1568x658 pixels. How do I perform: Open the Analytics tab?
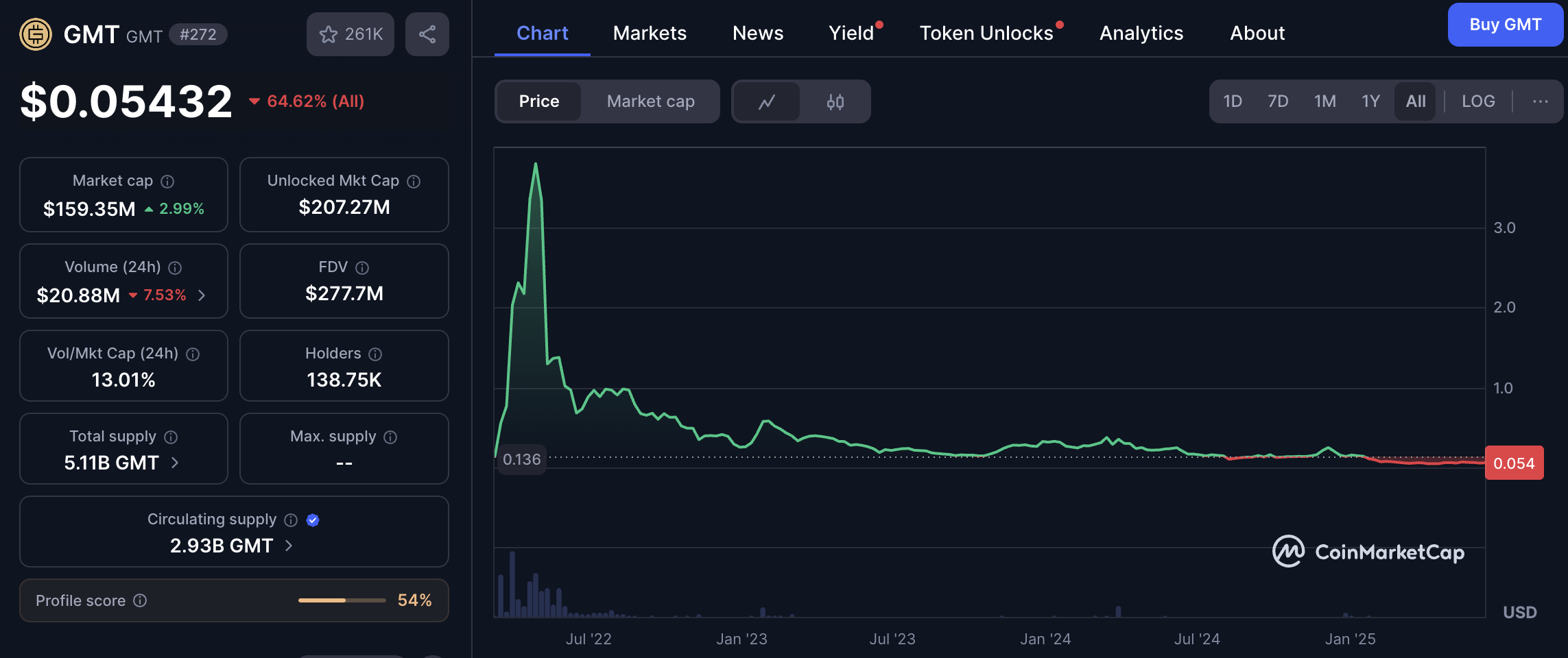coord(1141,33)
